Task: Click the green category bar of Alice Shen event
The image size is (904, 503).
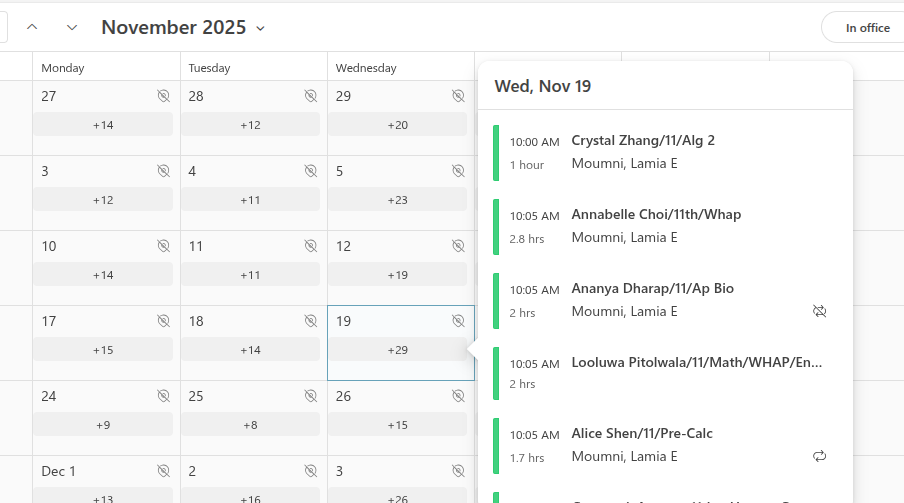Action: pyautogui.click(x=496, y=446)
